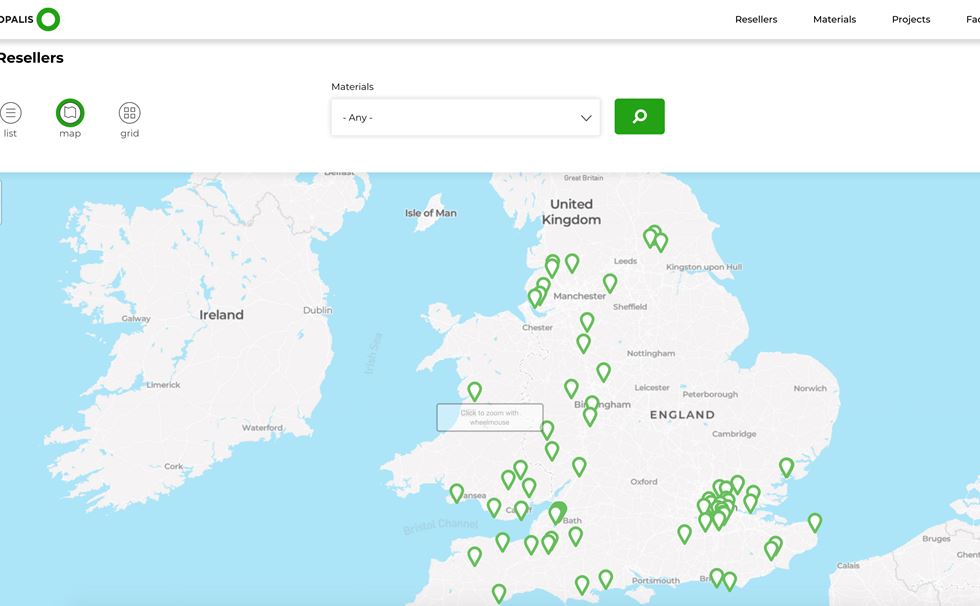This screenshot has width=980, height=606.
Task: Select the map view icon
Action: coord(70,113)
